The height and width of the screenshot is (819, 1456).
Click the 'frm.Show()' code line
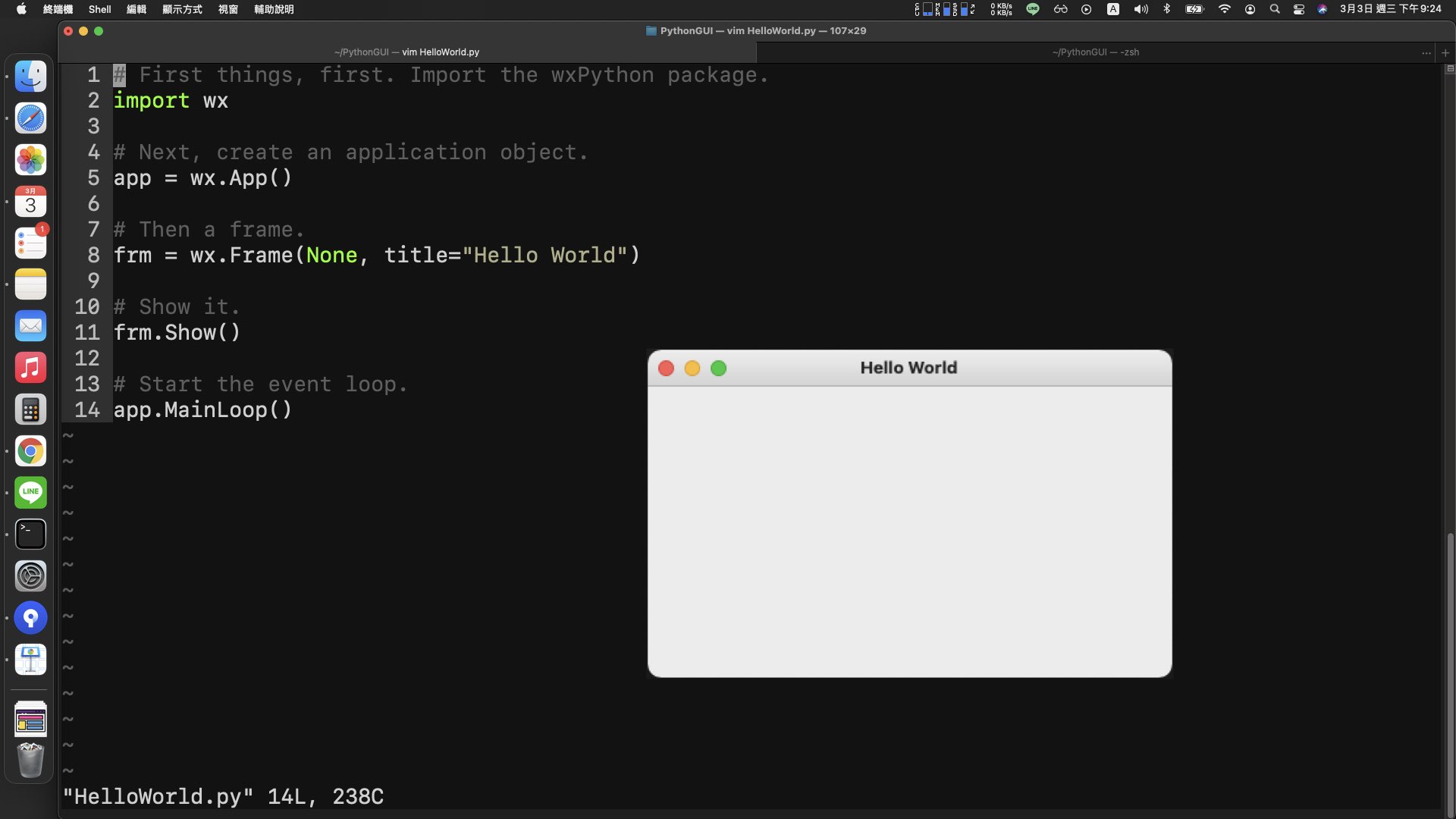(x=177, y=333)
